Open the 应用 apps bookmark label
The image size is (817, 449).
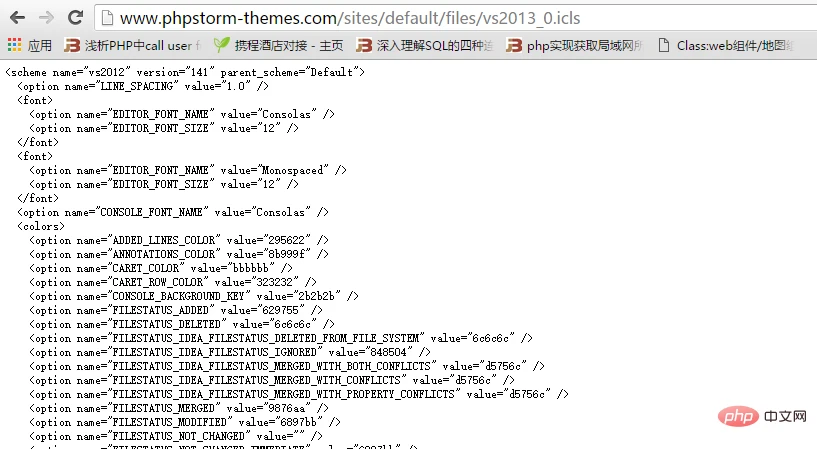tap(40, 46)
